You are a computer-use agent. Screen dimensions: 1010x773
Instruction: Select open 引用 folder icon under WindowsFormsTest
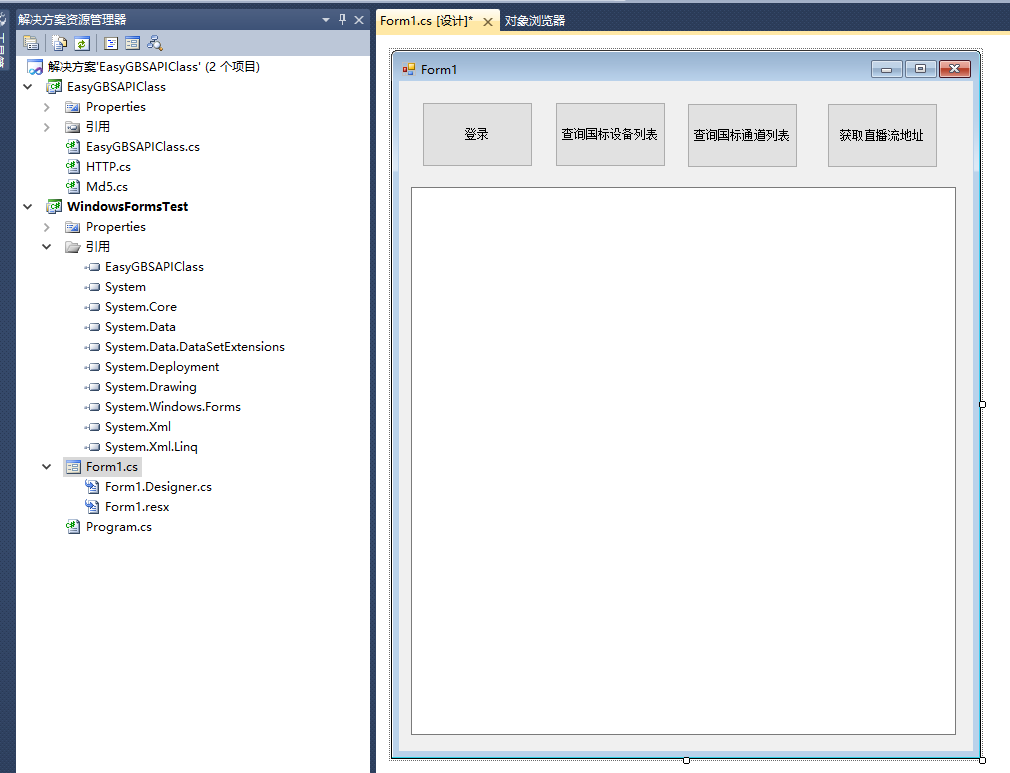(x=73, y=247)
